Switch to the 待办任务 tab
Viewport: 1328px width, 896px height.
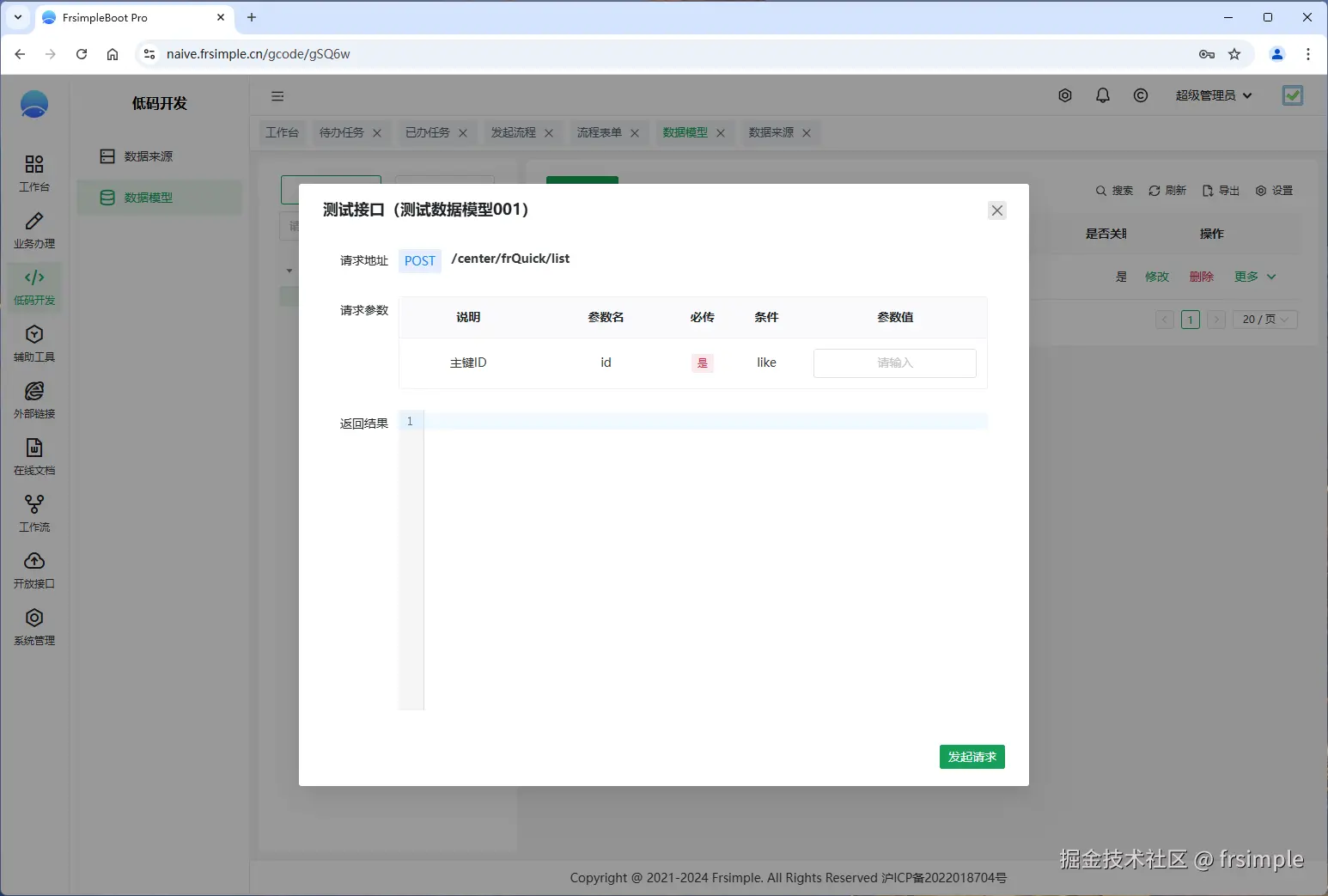click(340, 132)
